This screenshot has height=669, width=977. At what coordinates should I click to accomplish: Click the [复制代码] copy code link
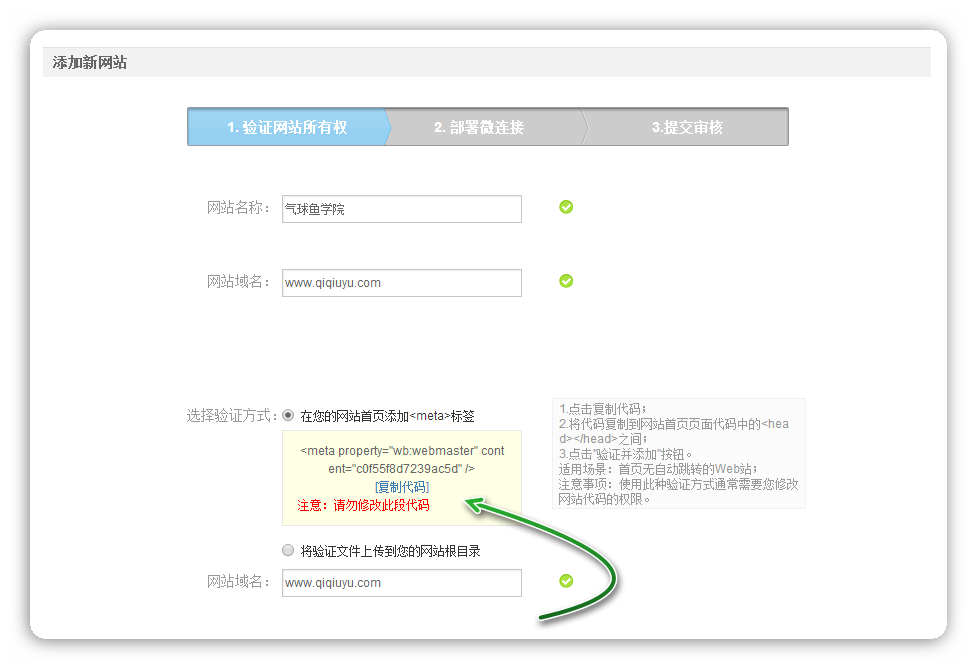[402, 487]
